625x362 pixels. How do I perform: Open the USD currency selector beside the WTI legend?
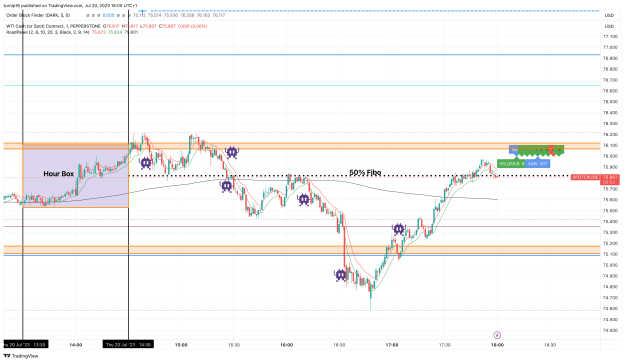click(609, 26)
